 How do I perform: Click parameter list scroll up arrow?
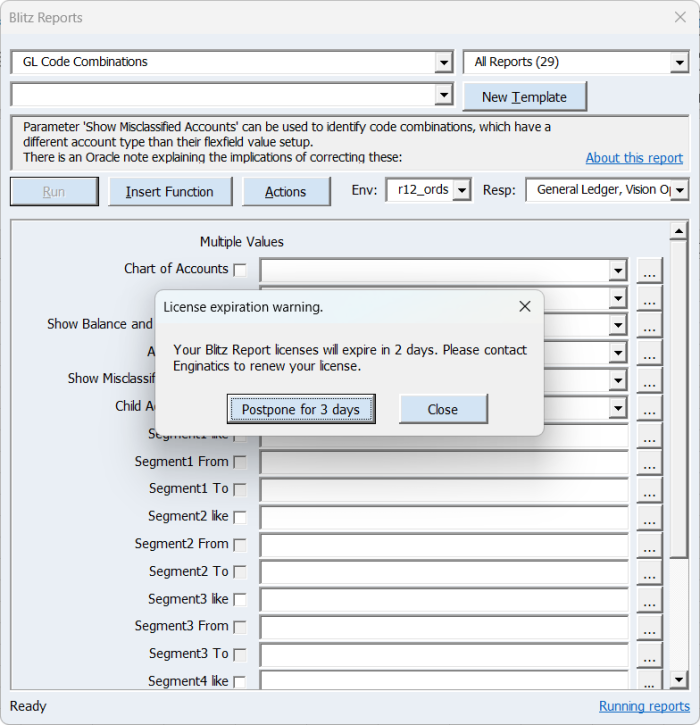[x=679, y=231]
